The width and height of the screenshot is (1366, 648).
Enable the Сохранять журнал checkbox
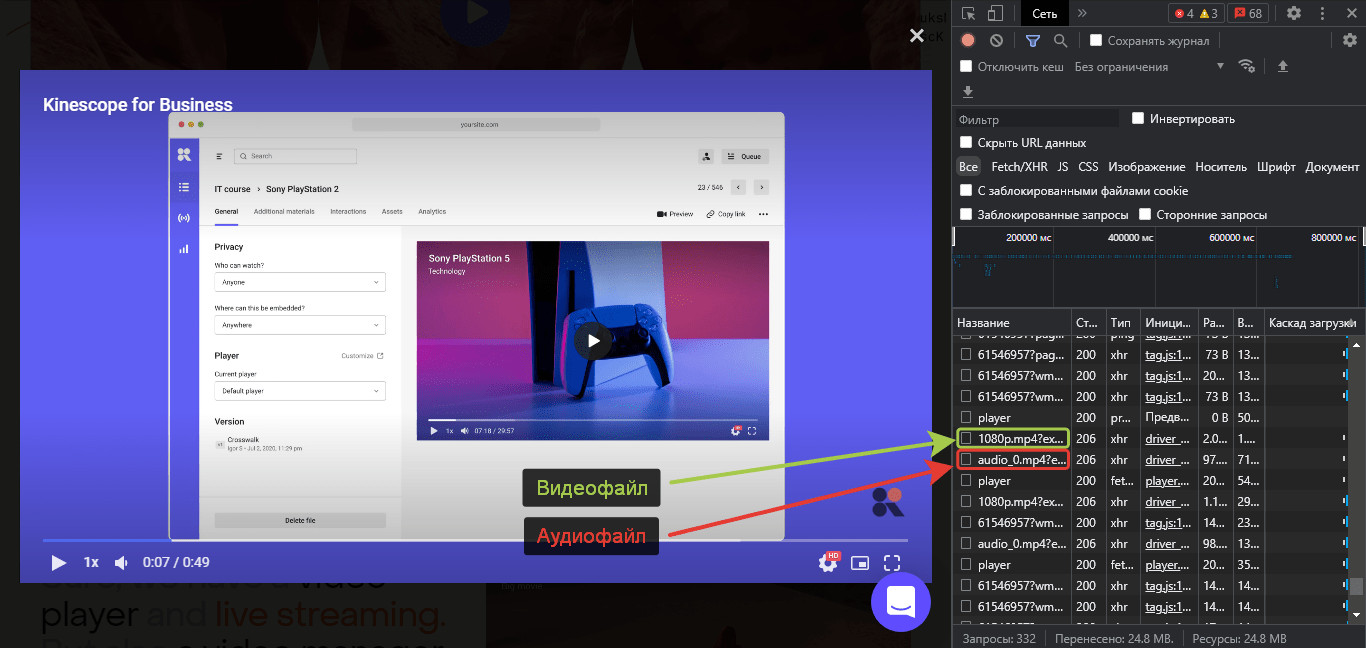point(1096,41)
